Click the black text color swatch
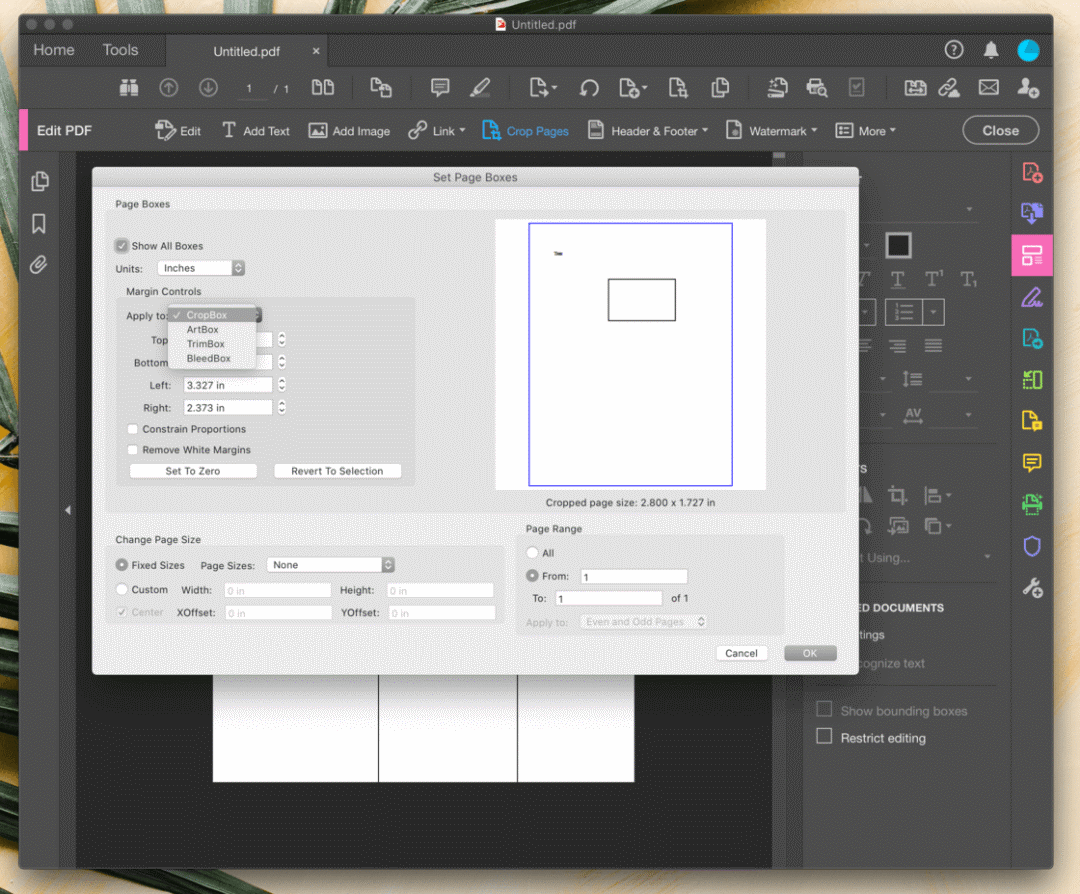Image resolution: width=1080 pixels, height=894 pixels. tap(898, 245)
